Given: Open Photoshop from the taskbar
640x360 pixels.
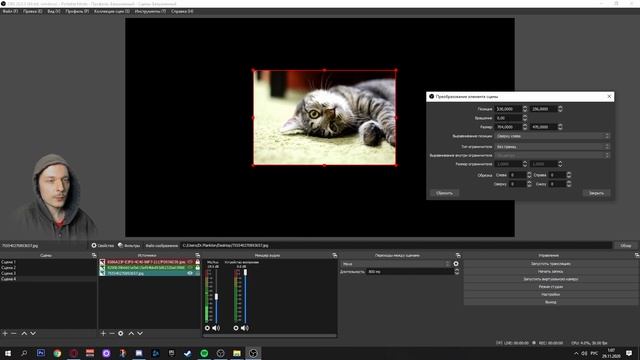Looking at the screenshot, I should click(x=41, y=353).
